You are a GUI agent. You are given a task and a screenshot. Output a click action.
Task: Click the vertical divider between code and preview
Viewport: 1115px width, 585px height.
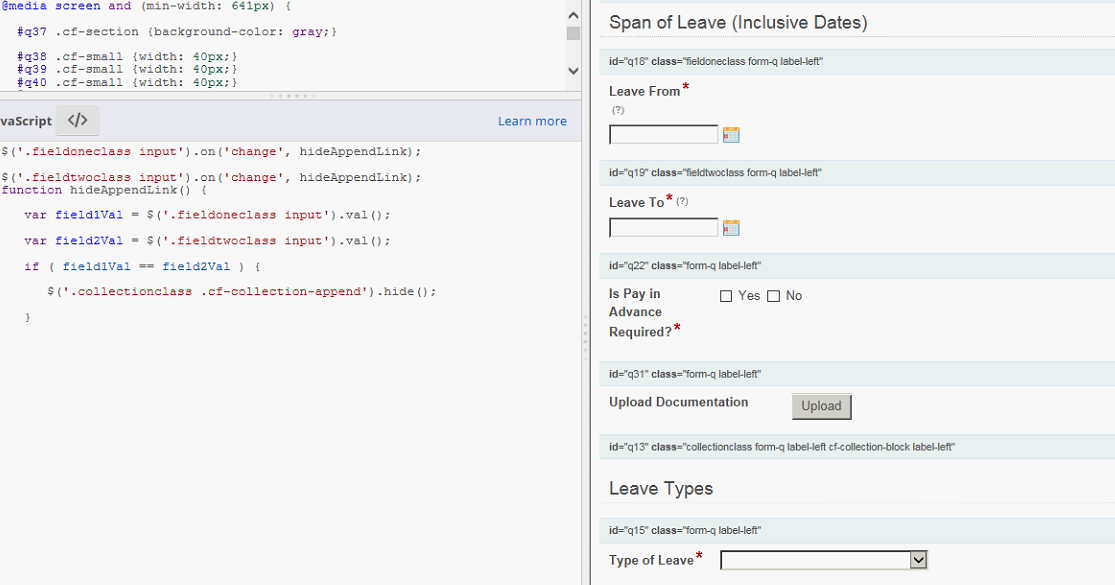[x=585, y=335]
